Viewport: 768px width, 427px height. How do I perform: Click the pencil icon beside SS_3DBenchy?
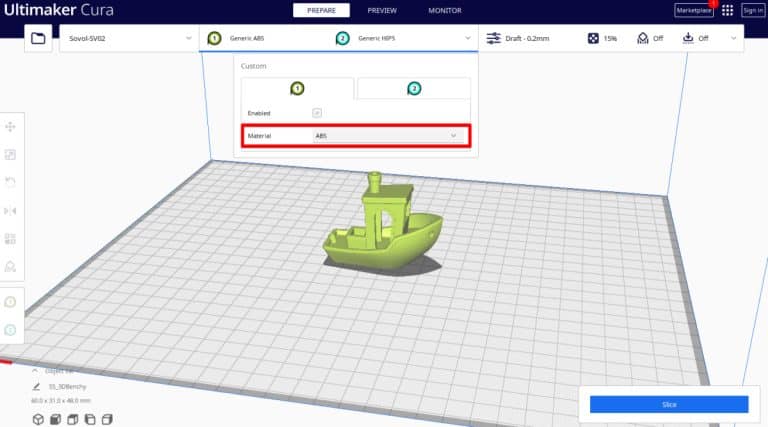(36, 387)
